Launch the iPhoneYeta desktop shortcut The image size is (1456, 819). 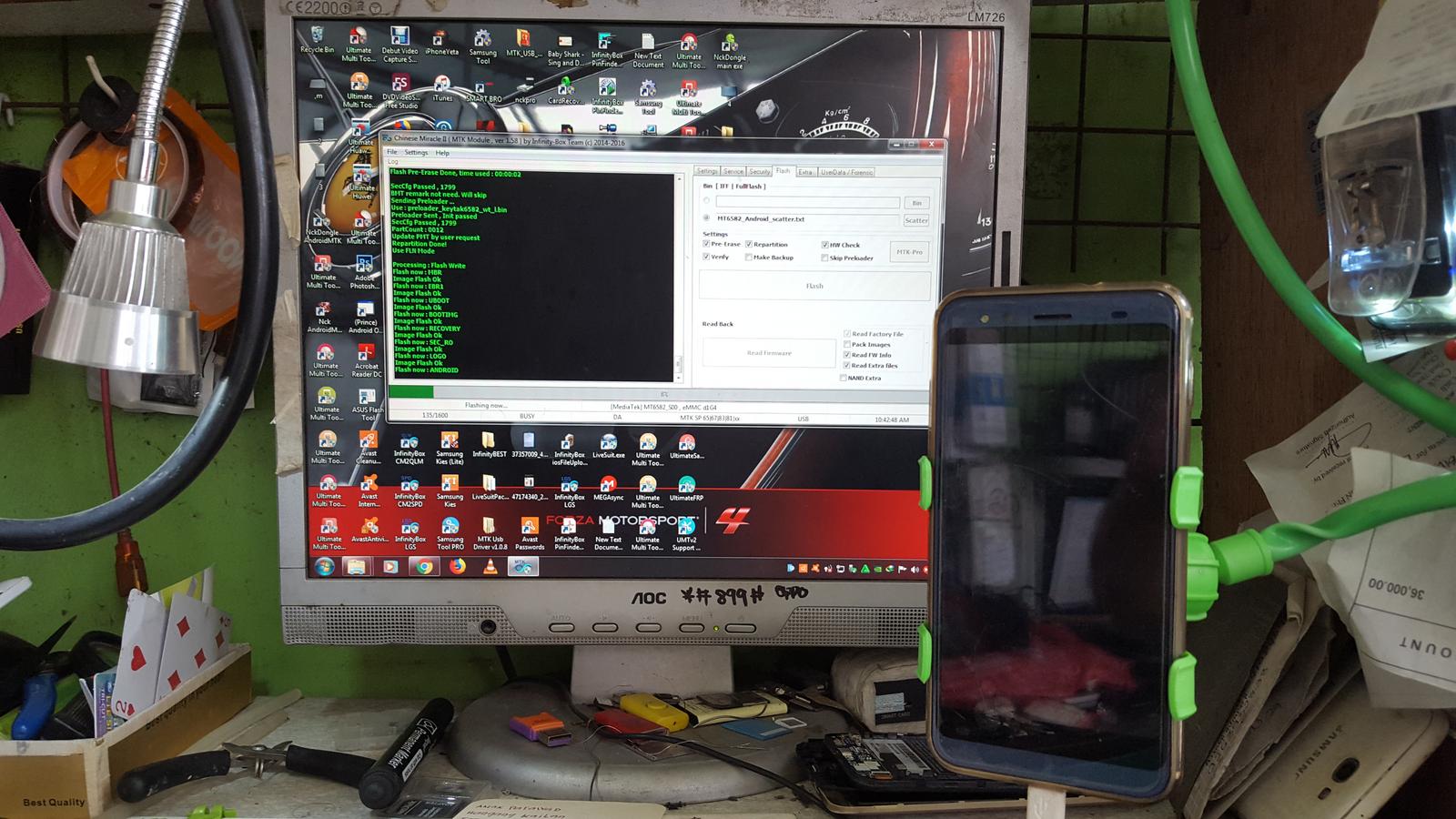coord(441,42)
